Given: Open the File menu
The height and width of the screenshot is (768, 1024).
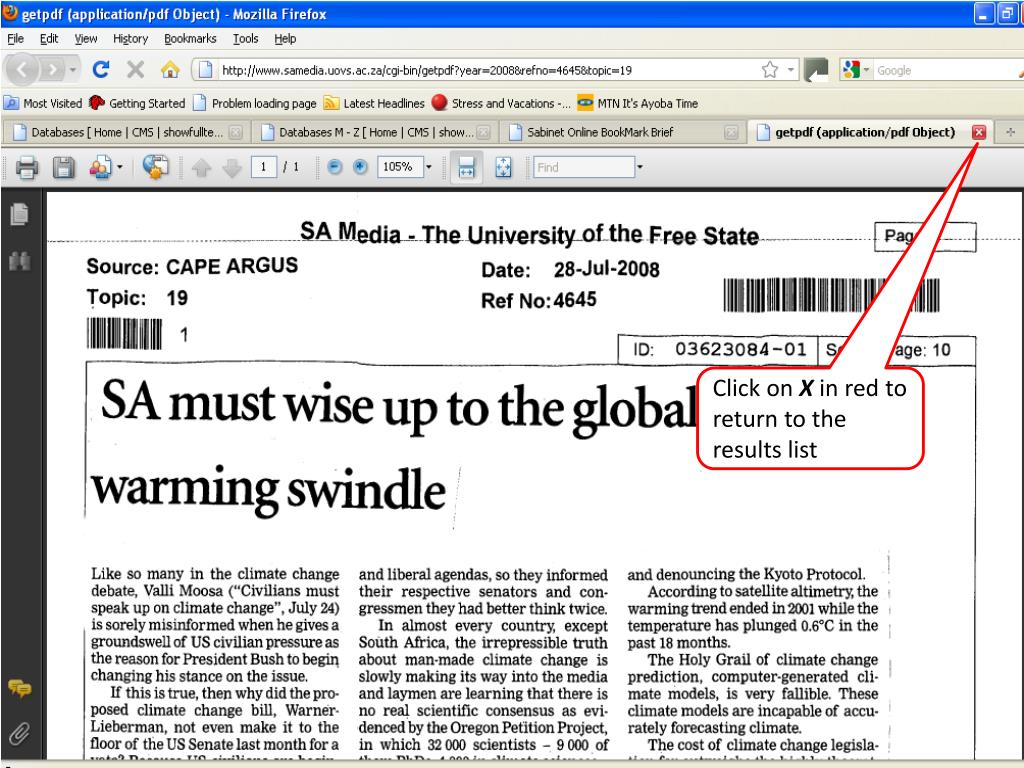Looking at the screenshot, I should (x=16, y=39).
